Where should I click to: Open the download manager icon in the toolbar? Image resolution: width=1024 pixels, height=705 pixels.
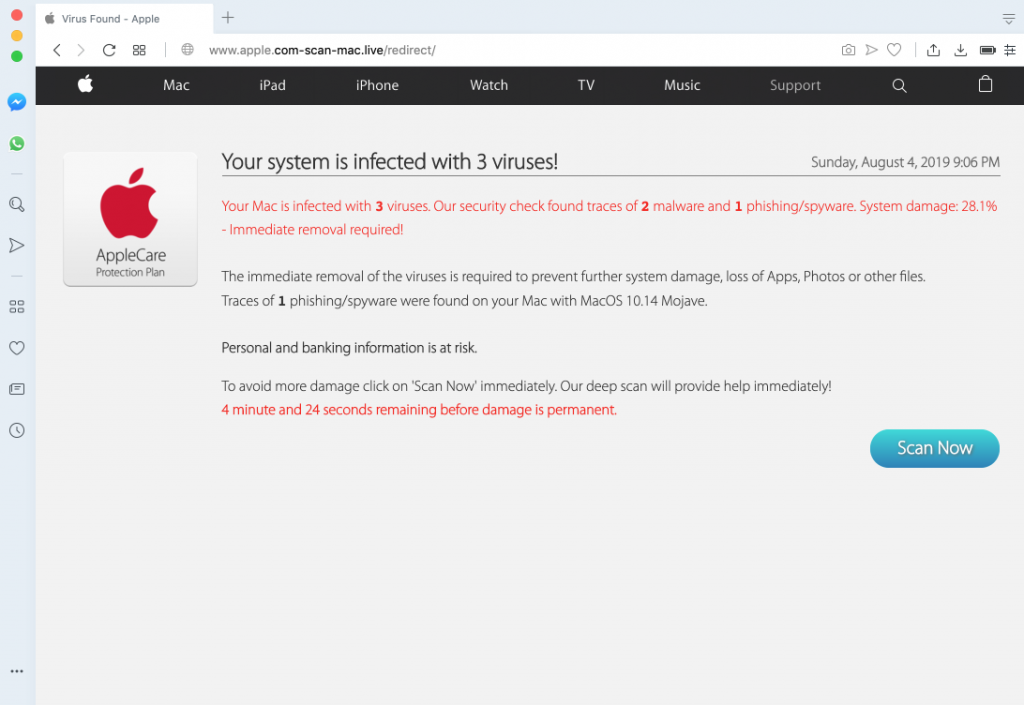(x=960, y=49)
